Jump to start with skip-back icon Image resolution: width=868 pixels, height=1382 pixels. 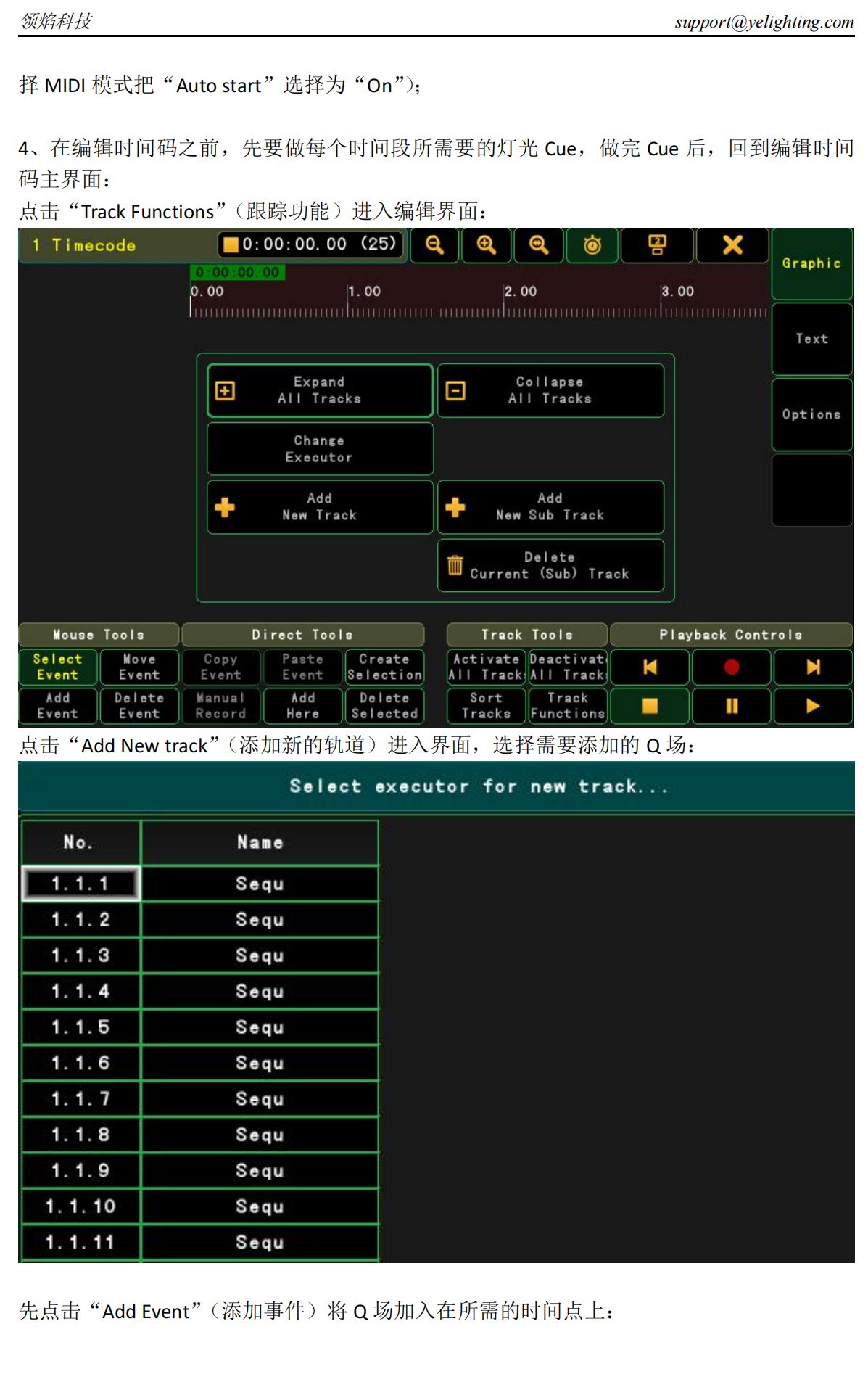[650, 667]
